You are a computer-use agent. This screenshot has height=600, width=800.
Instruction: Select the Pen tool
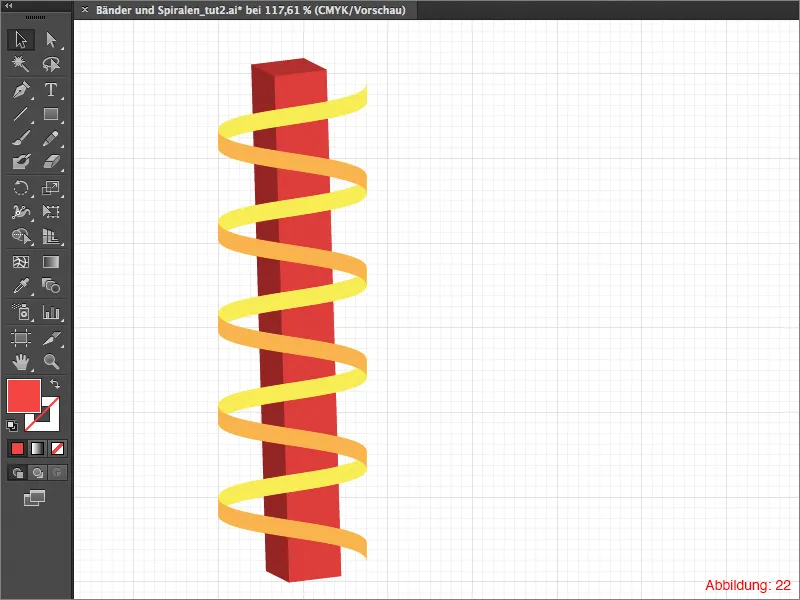20,89
